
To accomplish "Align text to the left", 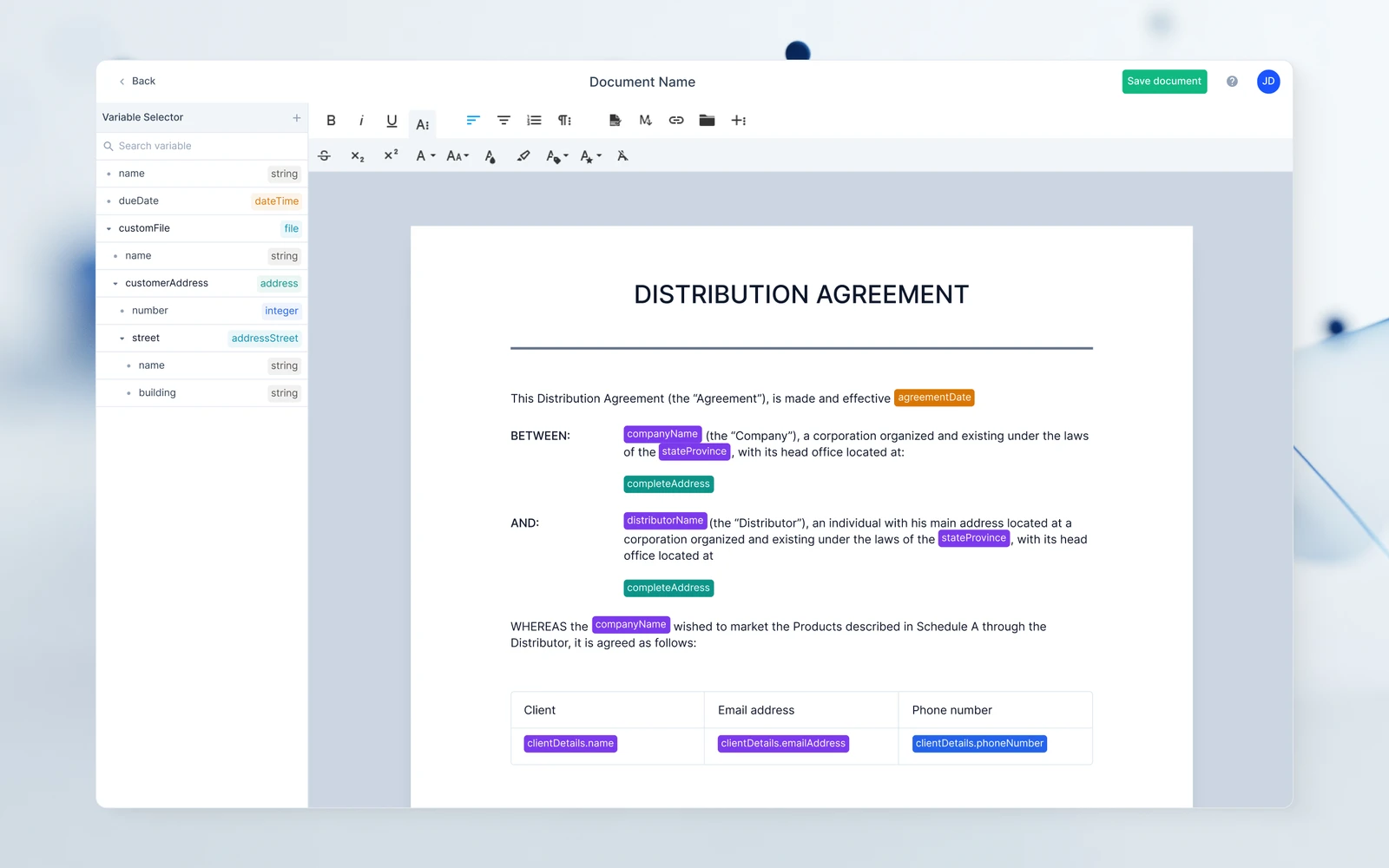I will [x=473, y=121].
